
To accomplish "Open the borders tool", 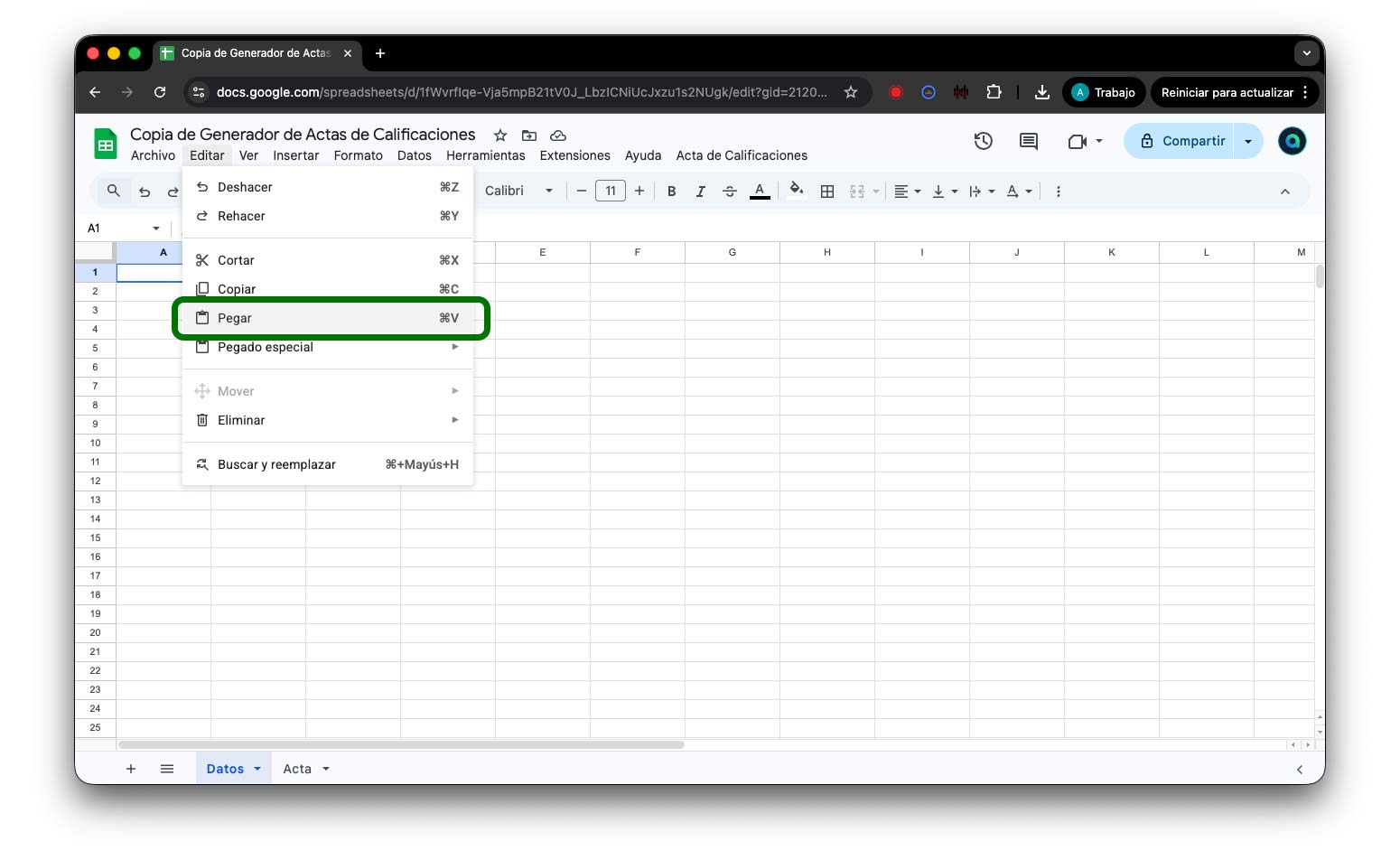I will [x=826, y=191].
